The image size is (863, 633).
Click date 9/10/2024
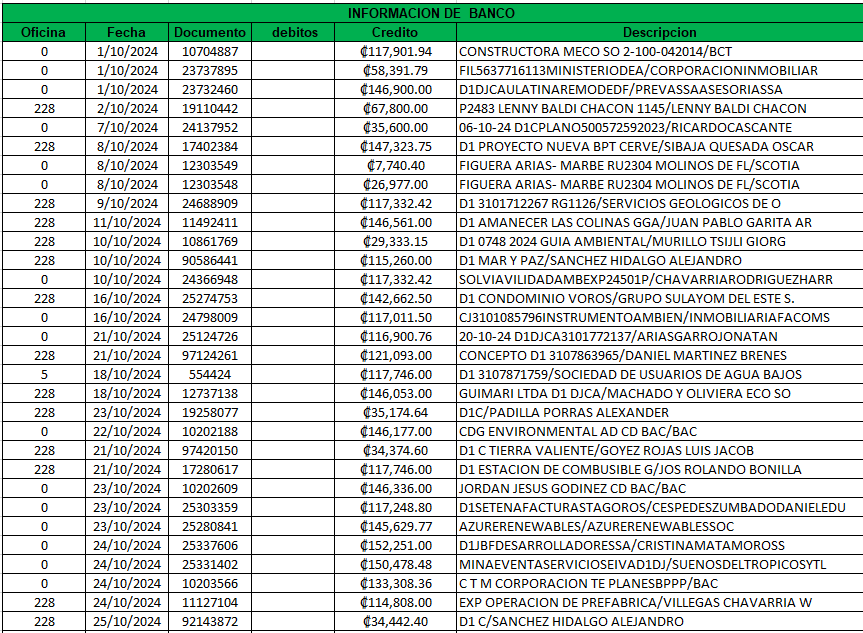point(127,204)
